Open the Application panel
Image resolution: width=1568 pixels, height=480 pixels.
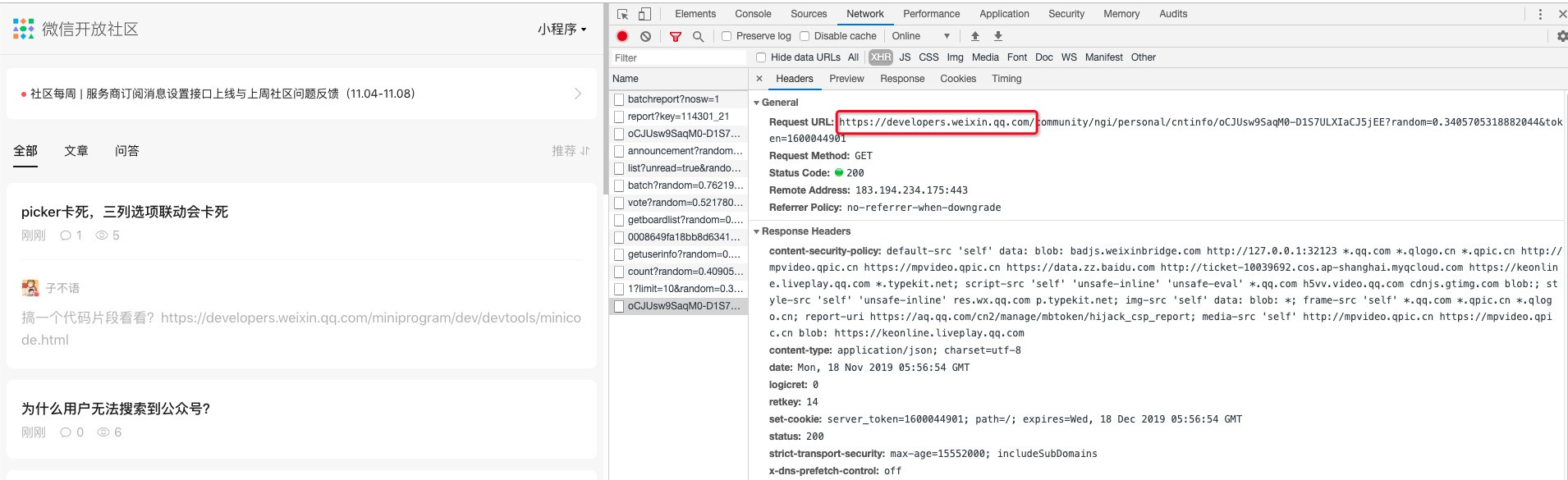point(1004,14)
